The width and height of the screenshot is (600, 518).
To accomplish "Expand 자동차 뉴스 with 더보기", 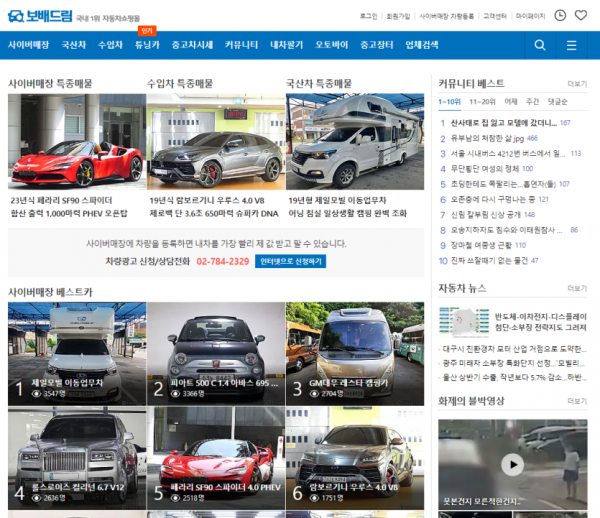I will tap(577, 289).
